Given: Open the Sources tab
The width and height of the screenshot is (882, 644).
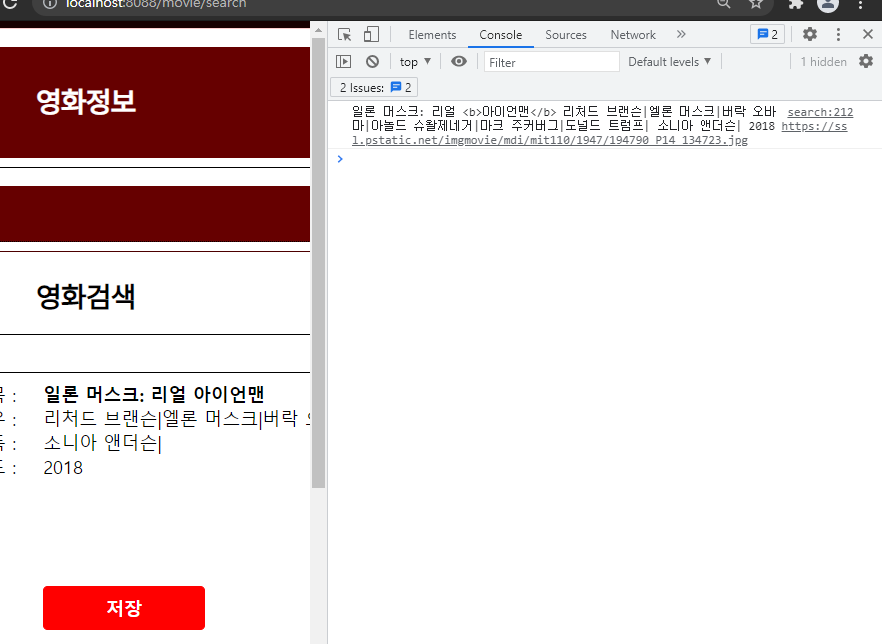Looking at the screenshot, I should [565, 35].
